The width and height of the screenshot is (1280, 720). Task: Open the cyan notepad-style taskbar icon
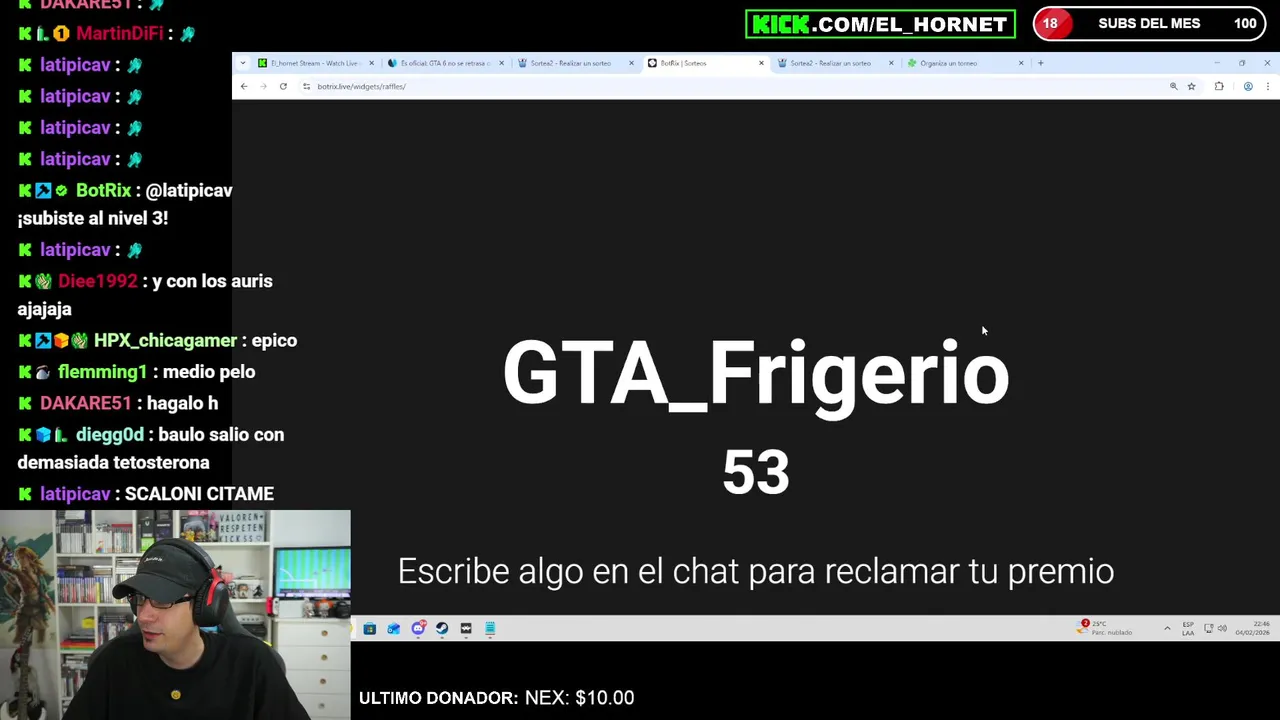(490, 628)
